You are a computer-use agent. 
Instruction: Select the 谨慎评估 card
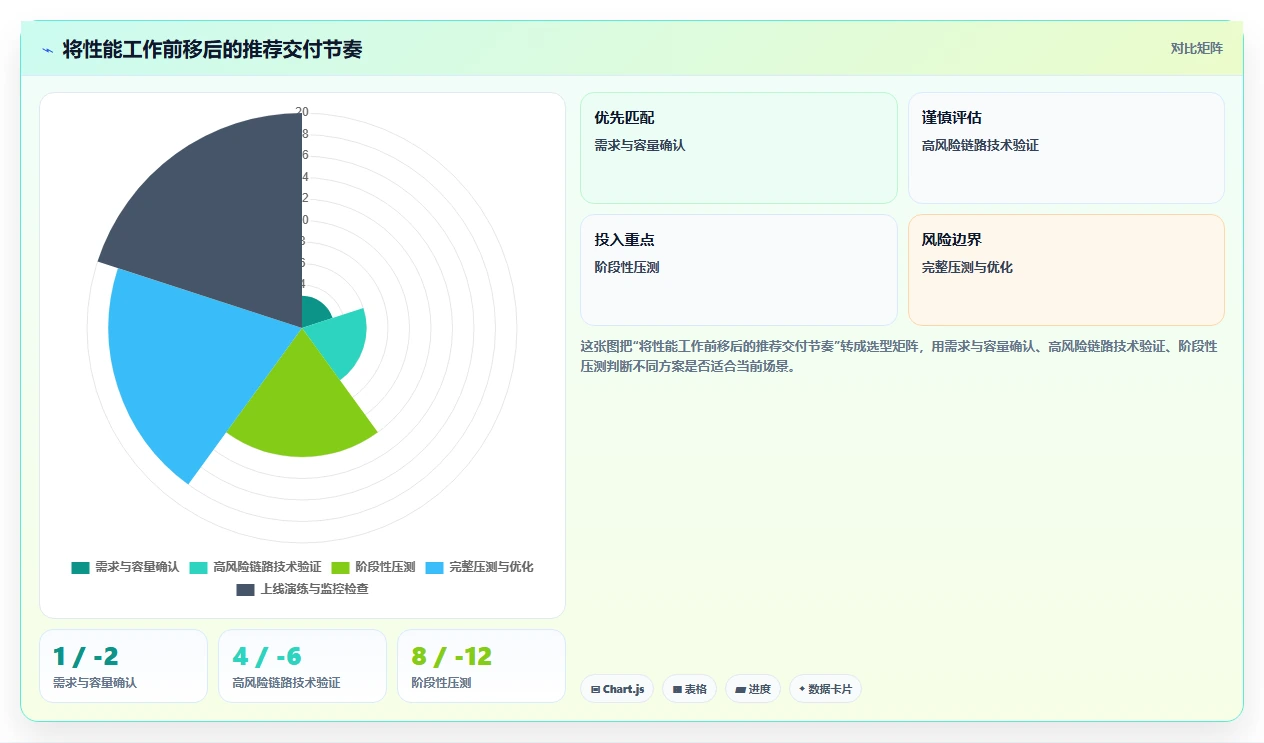[x=1066, y=148]
